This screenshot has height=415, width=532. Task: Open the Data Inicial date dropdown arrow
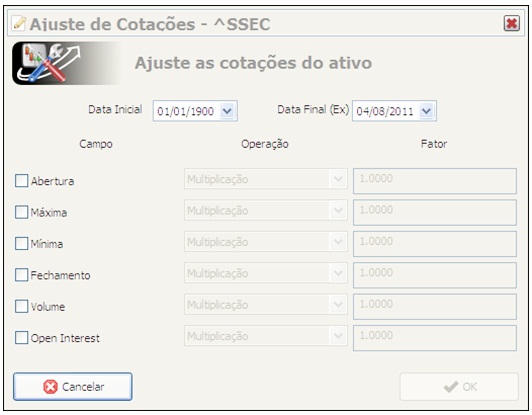[x=227, y=111]
